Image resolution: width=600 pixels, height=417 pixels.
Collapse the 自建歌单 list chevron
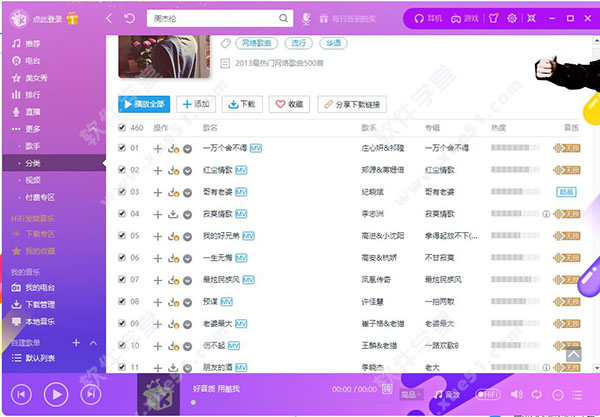click(x=93, y=343)
